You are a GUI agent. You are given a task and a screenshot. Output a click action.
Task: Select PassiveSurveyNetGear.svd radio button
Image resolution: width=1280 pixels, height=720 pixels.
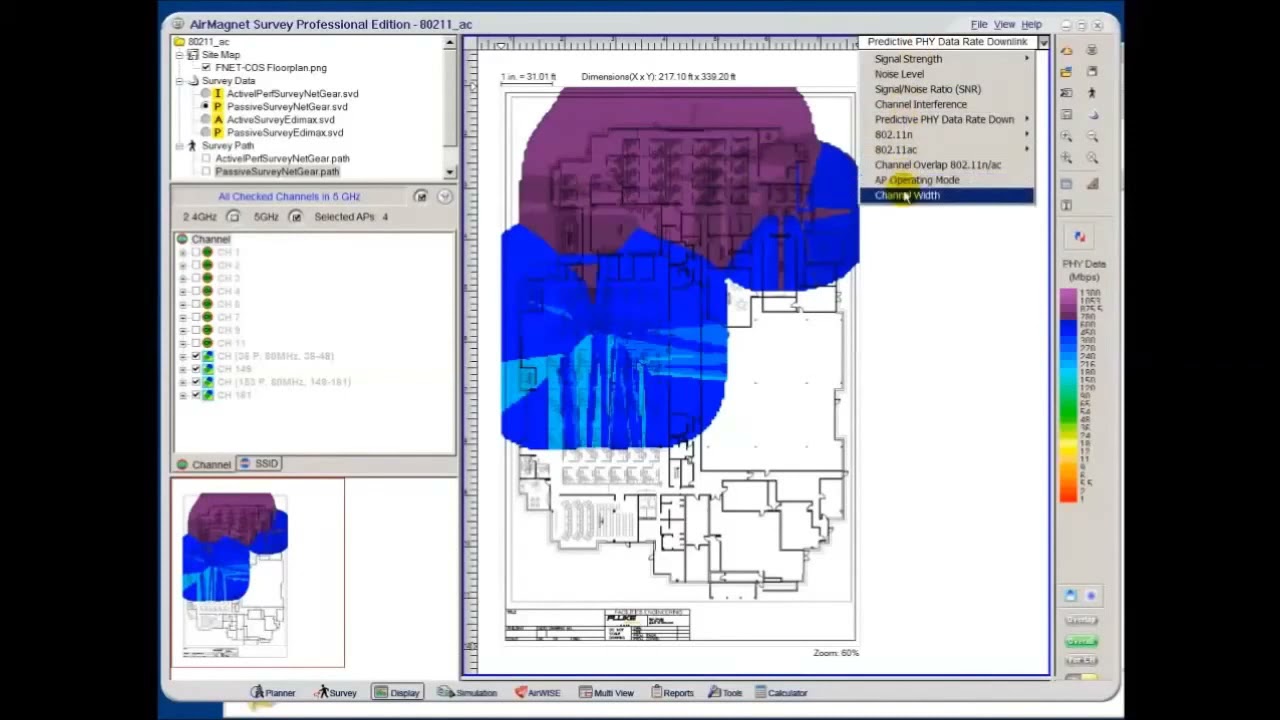[205, 107]
